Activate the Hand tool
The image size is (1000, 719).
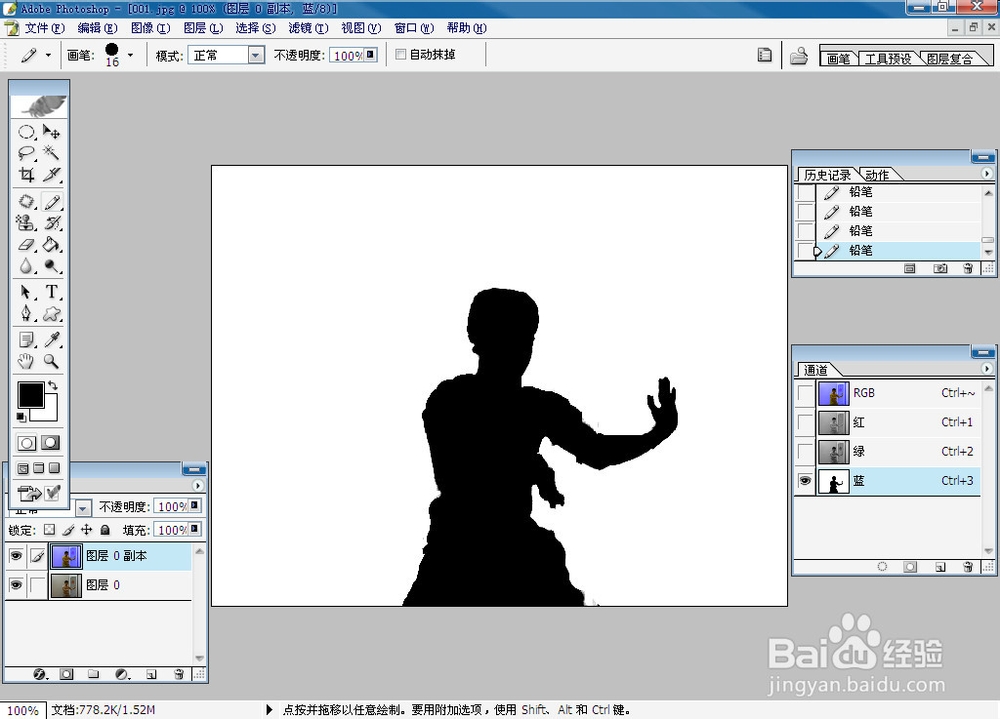[x=26, y=362]
